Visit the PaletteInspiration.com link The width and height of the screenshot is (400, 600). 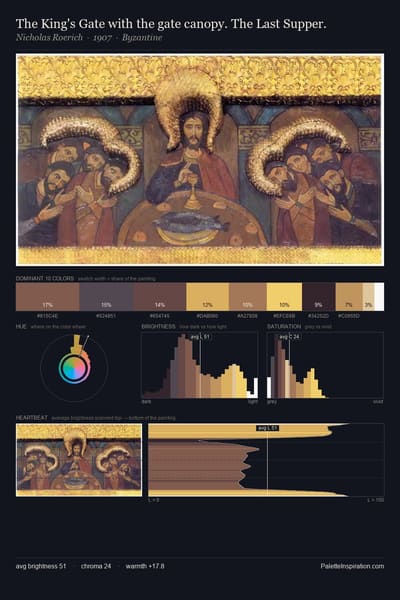click(x=352, y=566)
